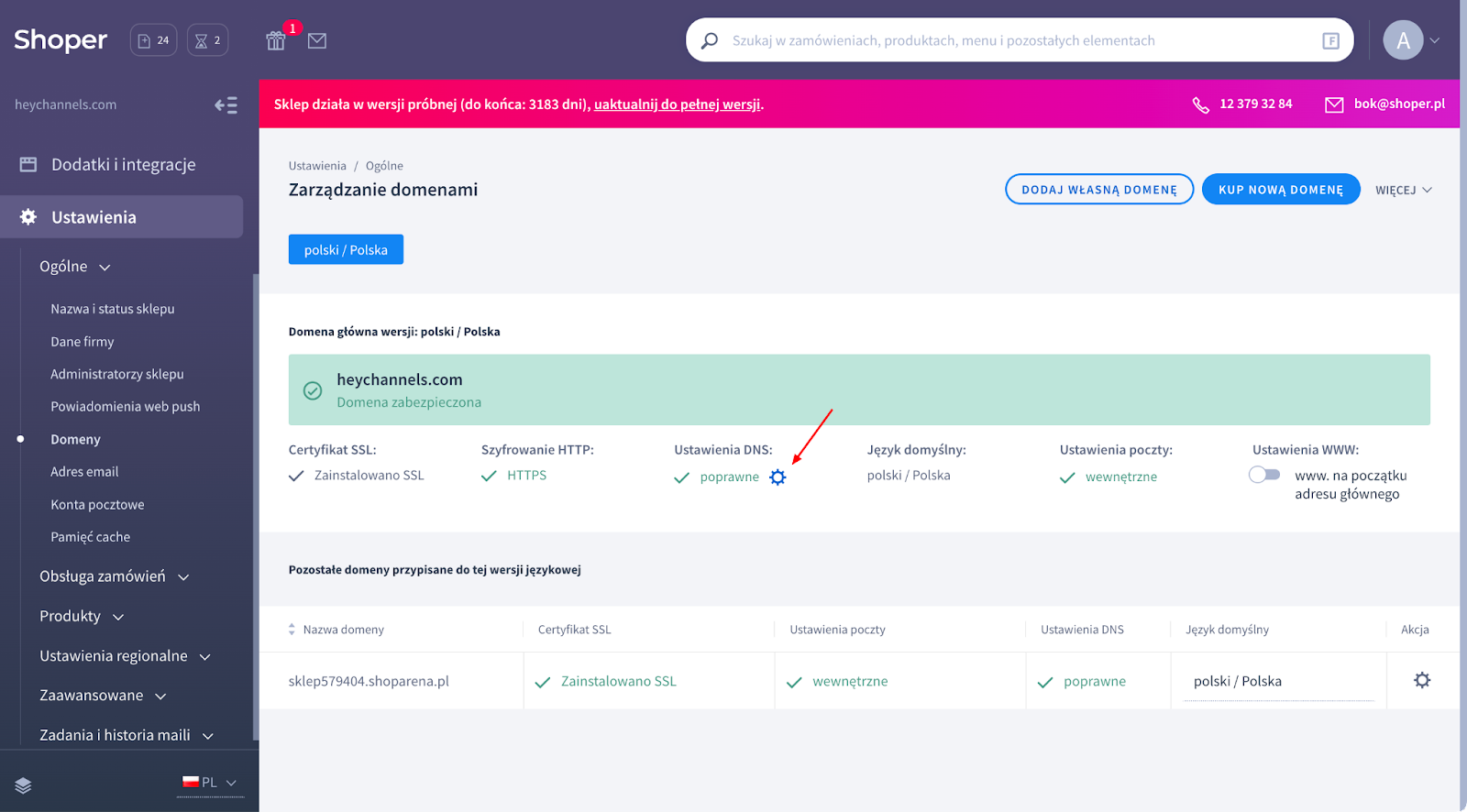Viewport: 1467px width, 812px height.
Task: Click the layers icon at sidebar bottom
Action: 24,785
